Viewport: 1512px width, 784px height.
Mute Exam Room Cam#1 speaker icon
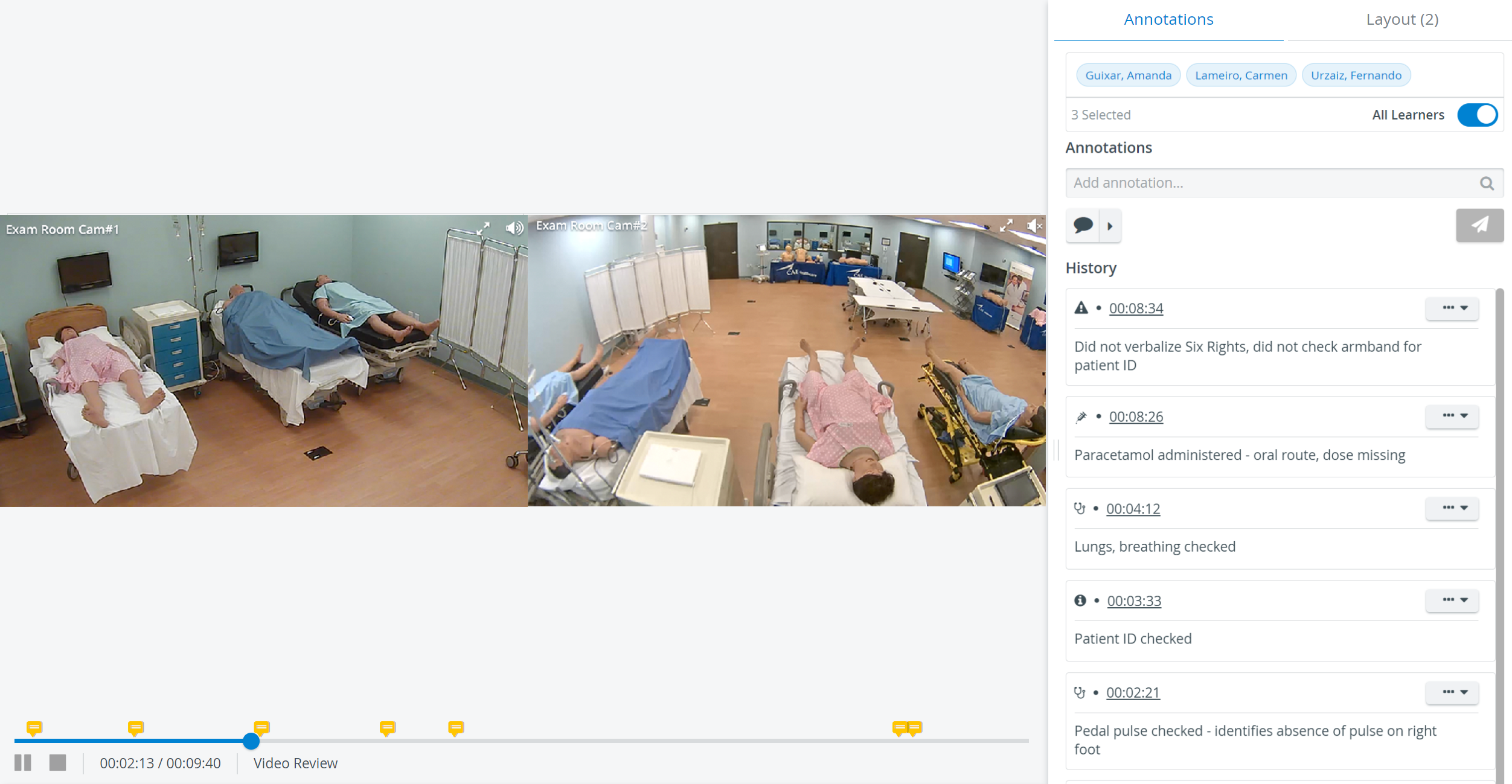coord(514,228)
